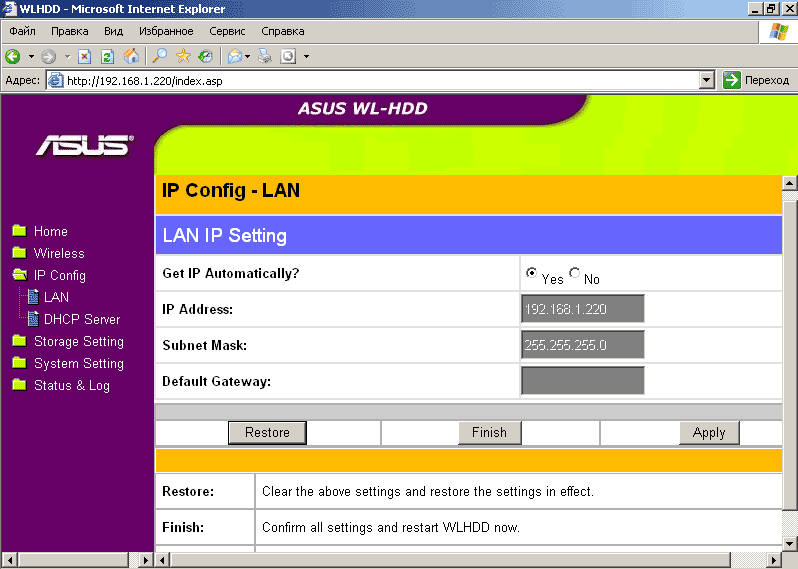Open the Wireless link in sidebar

(59, 253)
